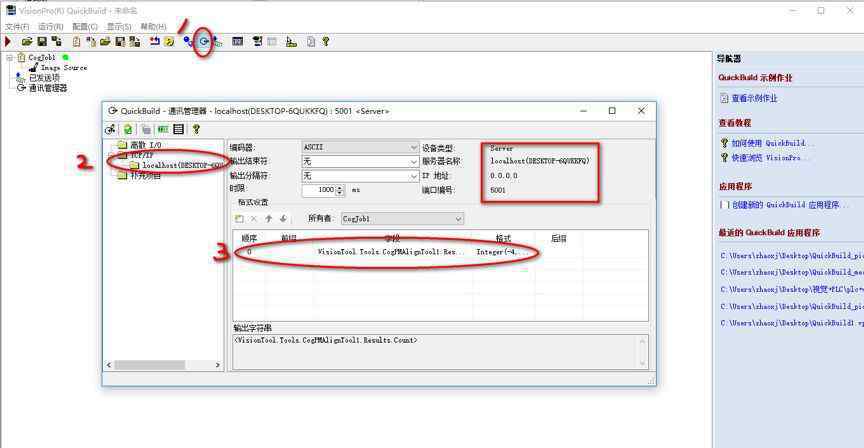This screenshot has height=448, width=864.
Task: Collapse the CogJob1 tree node
Action: [9, 57]
